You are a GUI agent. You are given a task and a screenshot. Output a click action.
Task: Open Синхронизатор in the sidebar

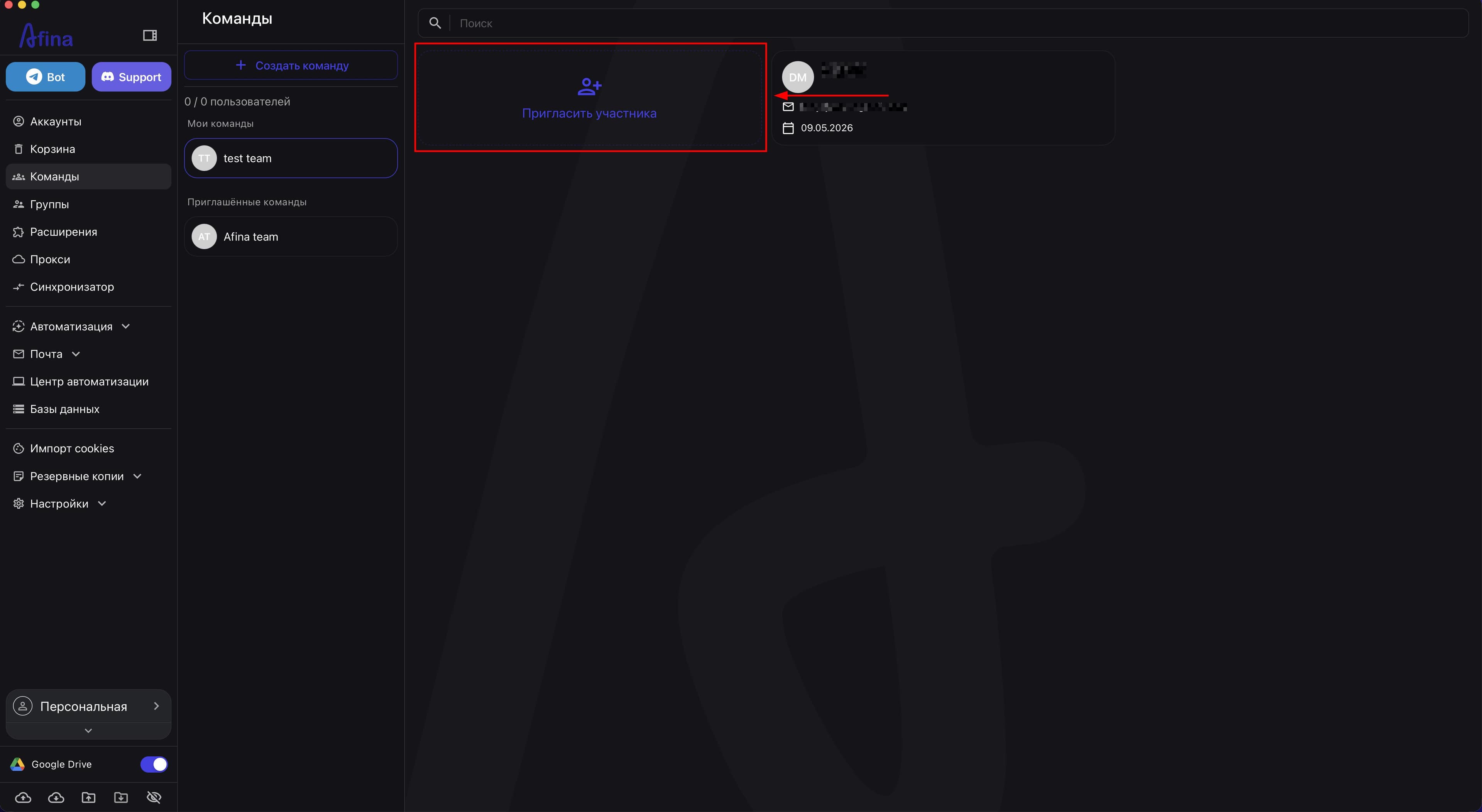tap(89, 287)
